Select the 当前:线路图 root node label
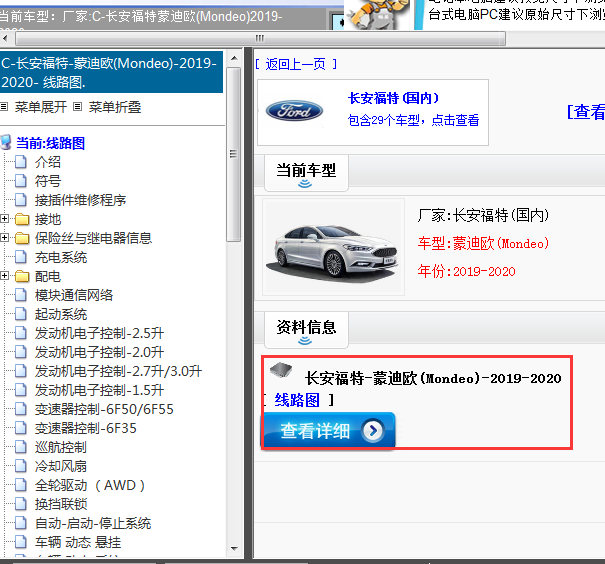This screenshot has width=605, height=564. (51, 143)
